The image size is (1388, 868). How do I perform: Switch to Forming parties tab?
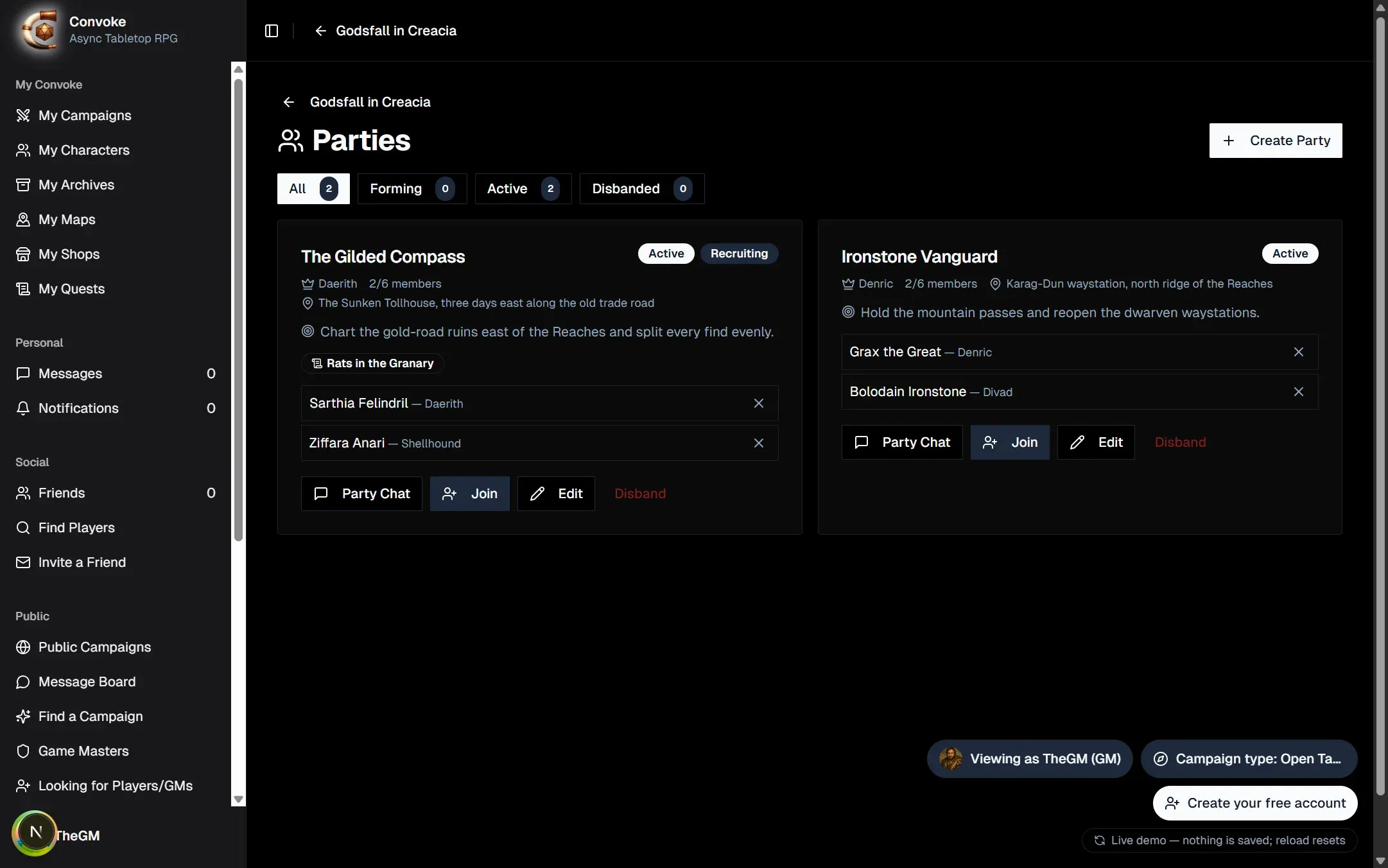pos(412,189)
